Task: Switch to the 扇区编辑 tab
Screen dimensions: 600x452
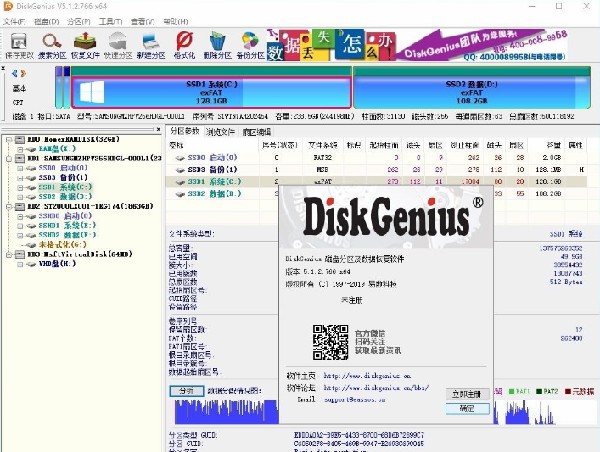Action: (257, 132)
